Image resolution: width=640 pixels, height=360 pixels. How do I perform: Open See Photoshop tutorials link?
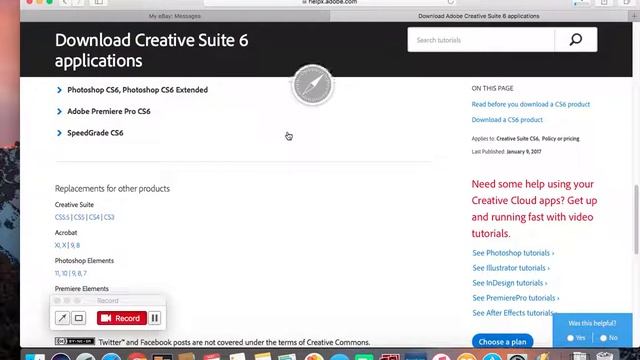coord(513,253)
